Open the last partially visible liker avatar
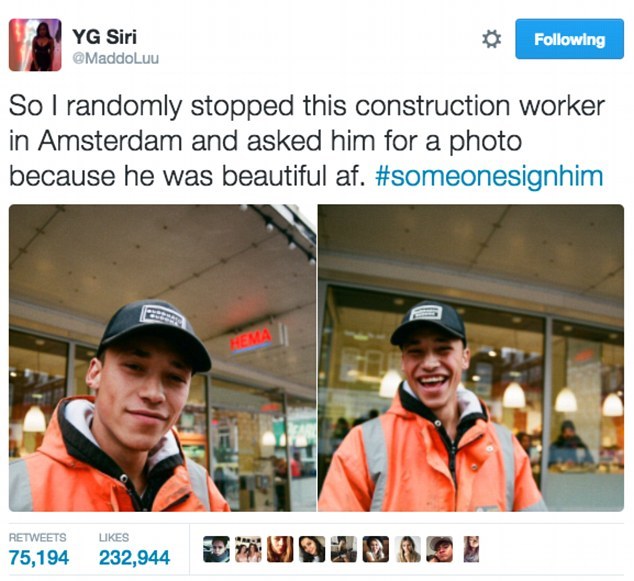The width and height of the screenshot is (634, 581). [x=471, y=549]
